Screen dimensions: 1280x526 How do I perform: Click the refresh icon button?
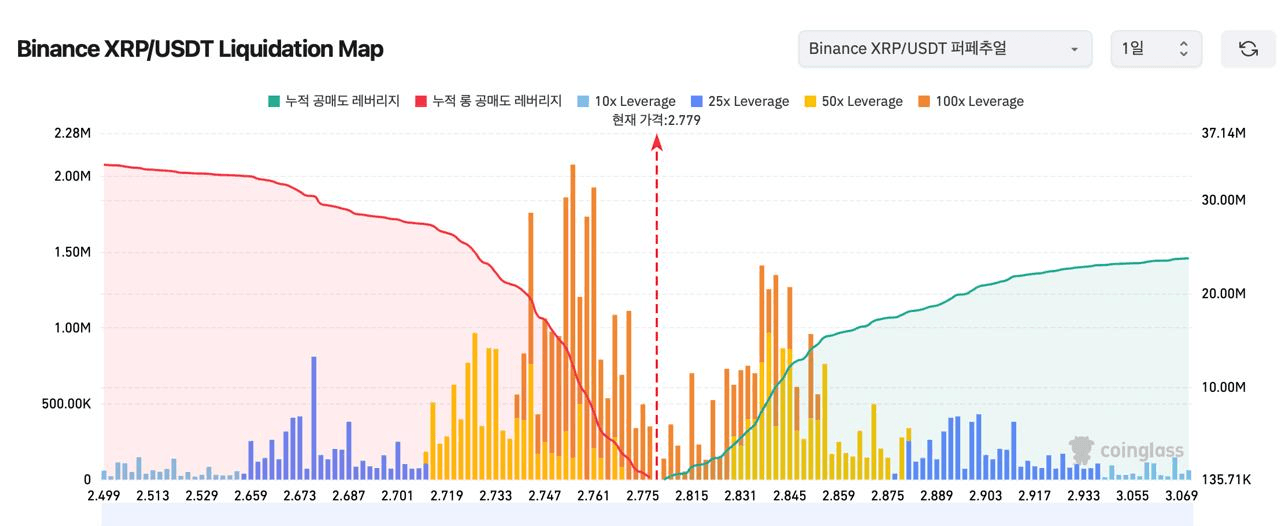point(1248,49)
